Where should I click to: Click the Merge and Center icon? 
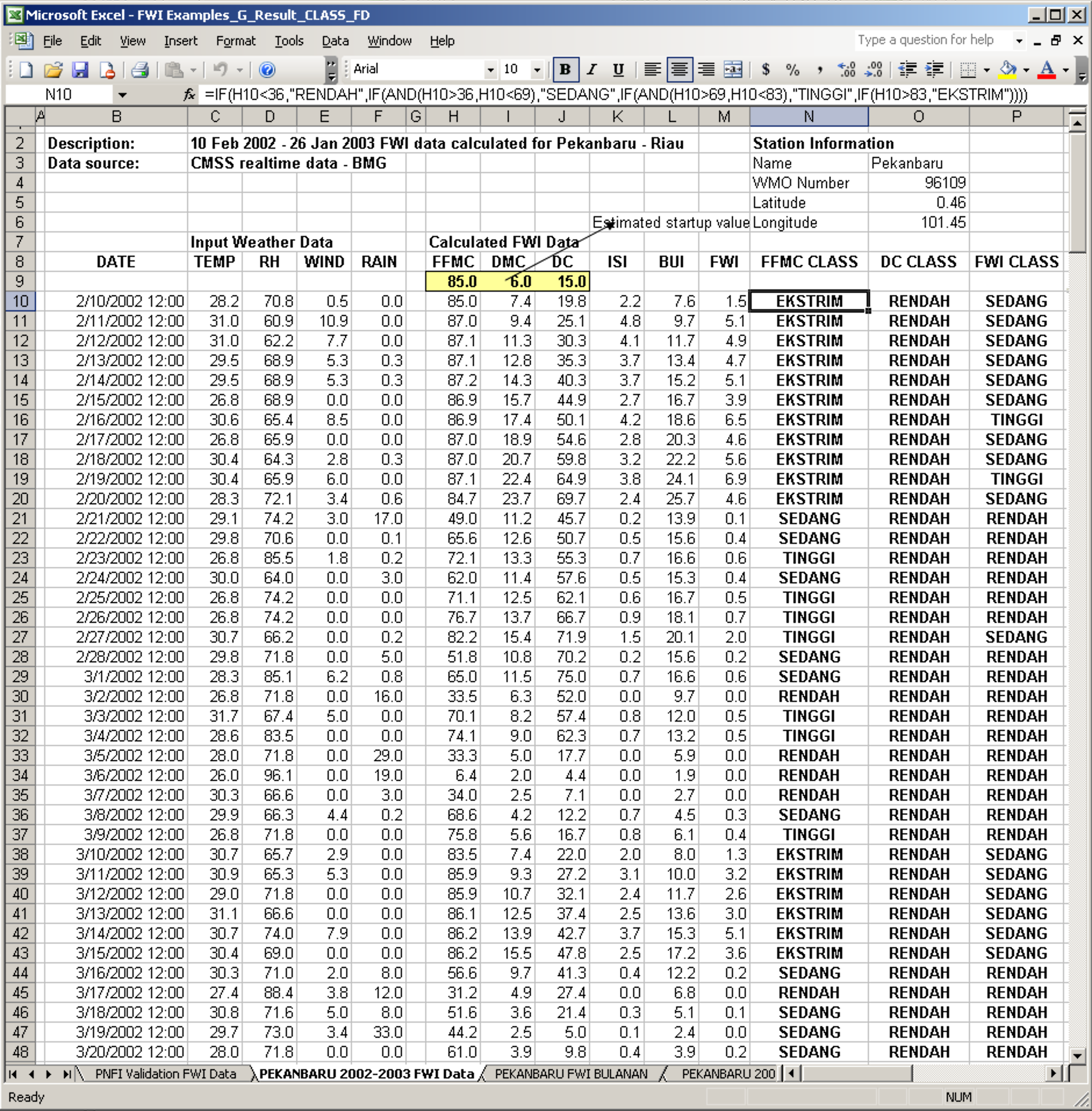[733, 70]
